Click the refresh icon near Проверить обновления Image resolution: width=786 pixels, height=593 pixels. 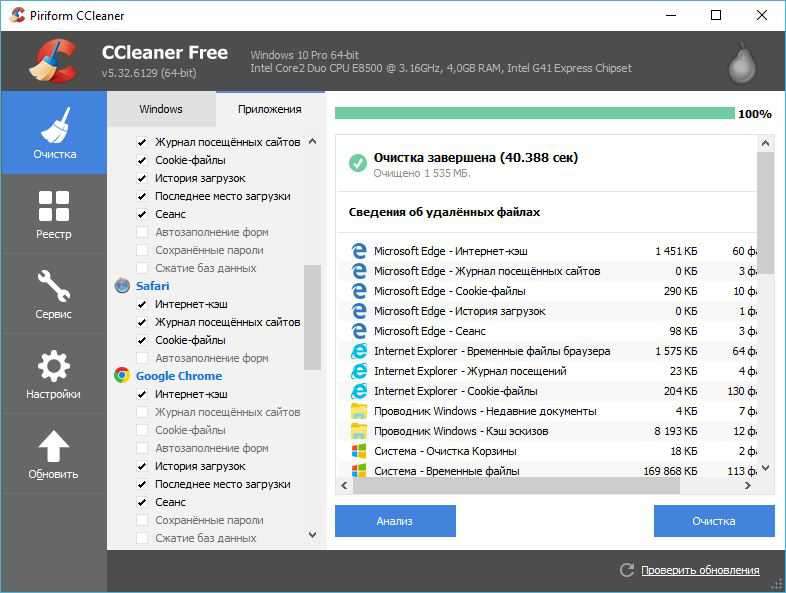(x=627, y=570)
